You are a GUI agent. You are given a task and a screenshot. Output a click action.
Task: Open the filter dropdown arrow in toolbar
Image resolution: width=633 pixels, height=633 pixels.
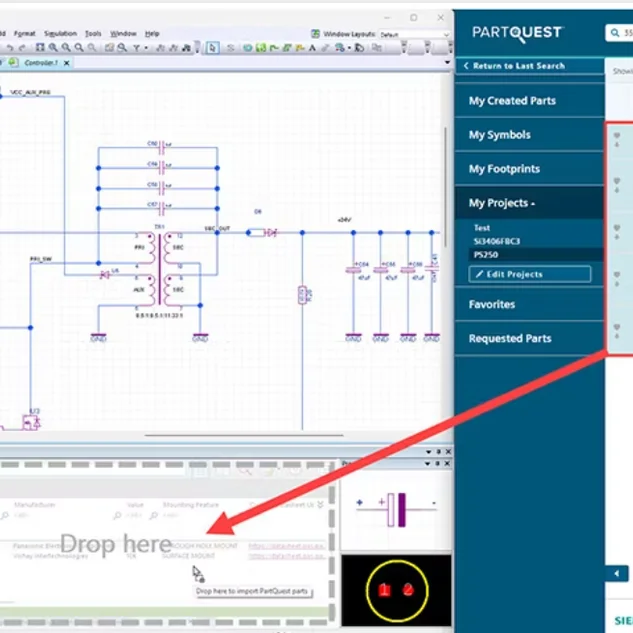146,48
